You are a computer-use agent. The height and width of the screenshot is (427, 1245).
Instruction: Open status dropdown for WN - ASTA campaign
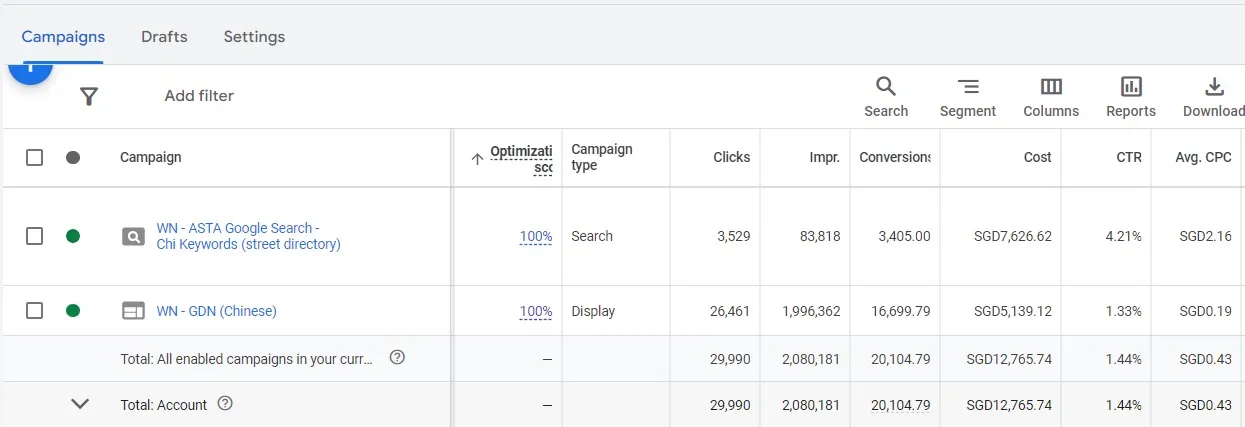point(73,236)
